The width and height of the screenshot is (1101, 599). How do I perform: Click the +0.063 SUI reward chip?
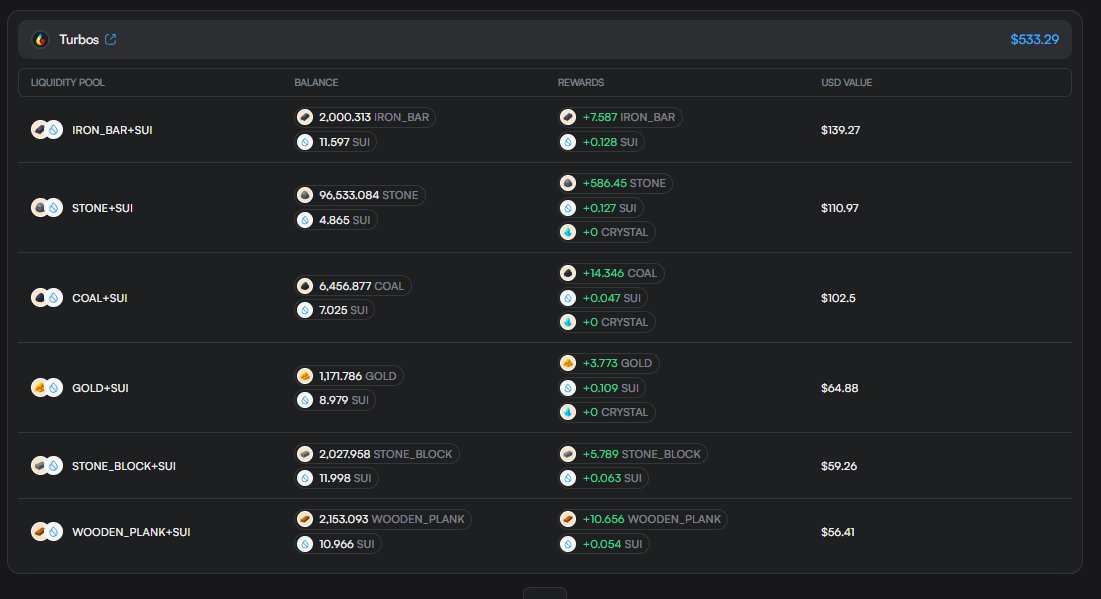coord(603,478)
